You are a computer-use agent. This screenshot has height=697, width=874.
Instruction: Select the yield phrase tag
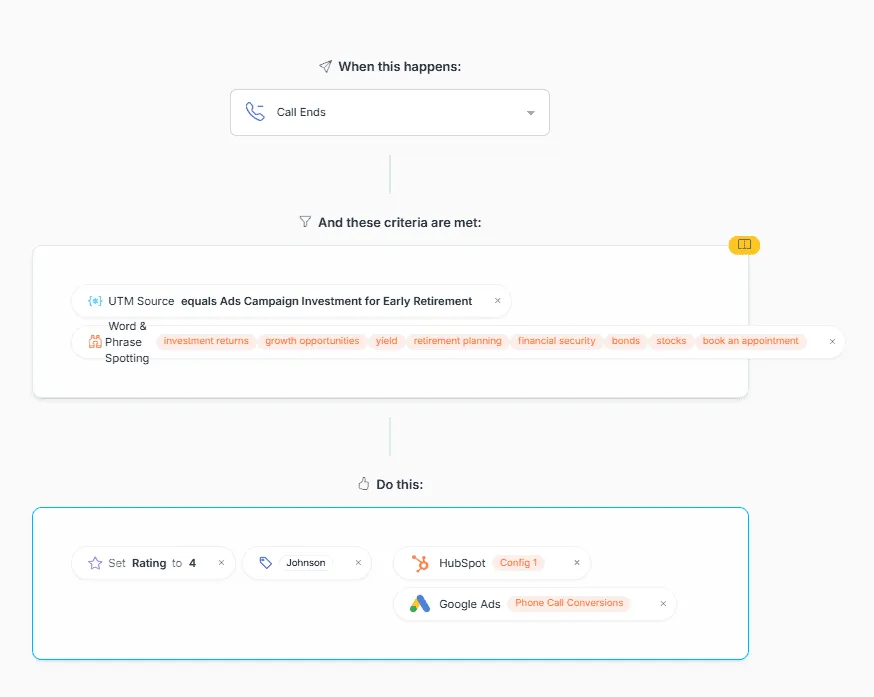pyautogui.click(x=386, y=341)
